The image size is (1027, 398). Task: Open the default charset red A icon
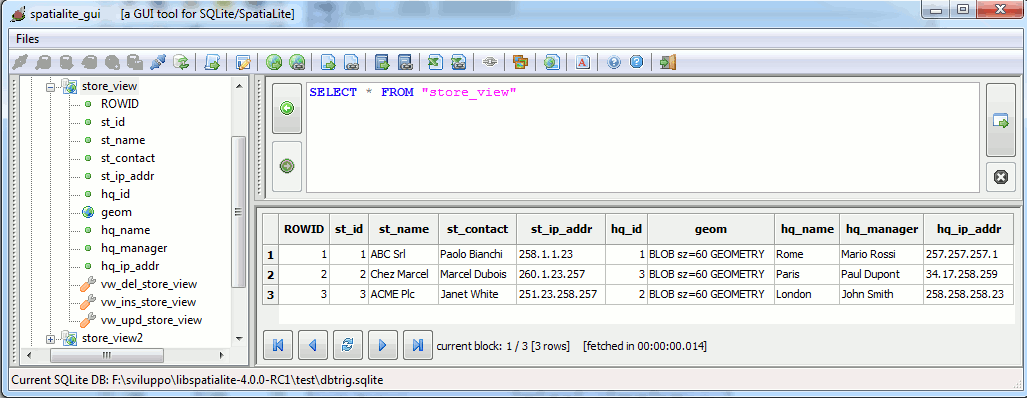(583, 62)
